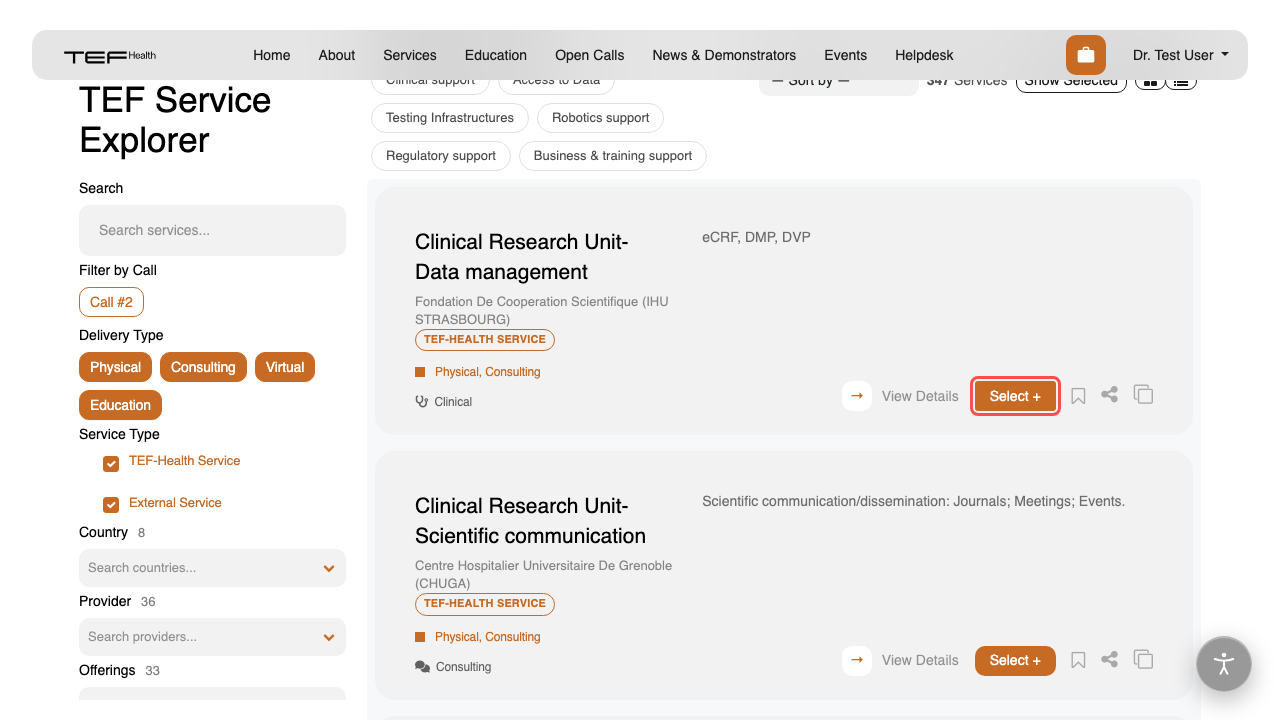The width and height of the screenshot is (1280, 720).
Task: Focus the Search services input field
Action: tap(212, 230)
